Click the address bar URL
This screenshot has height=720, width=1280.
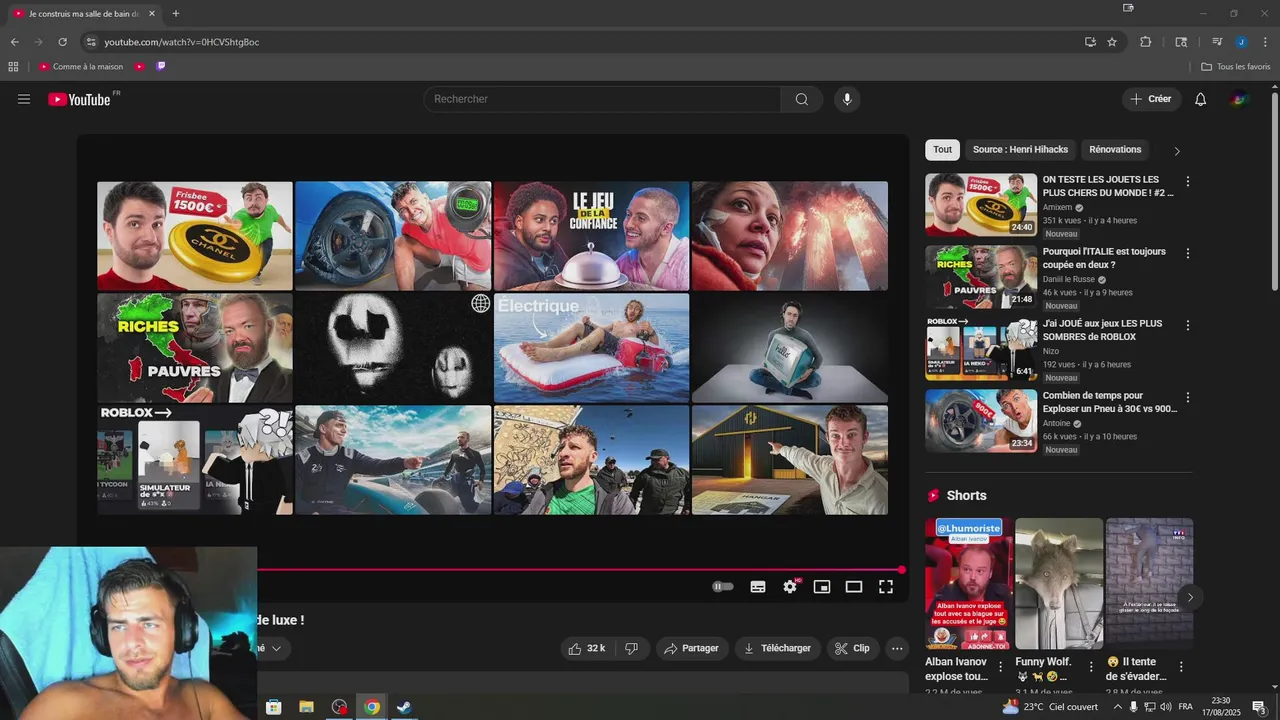[182, 42]
